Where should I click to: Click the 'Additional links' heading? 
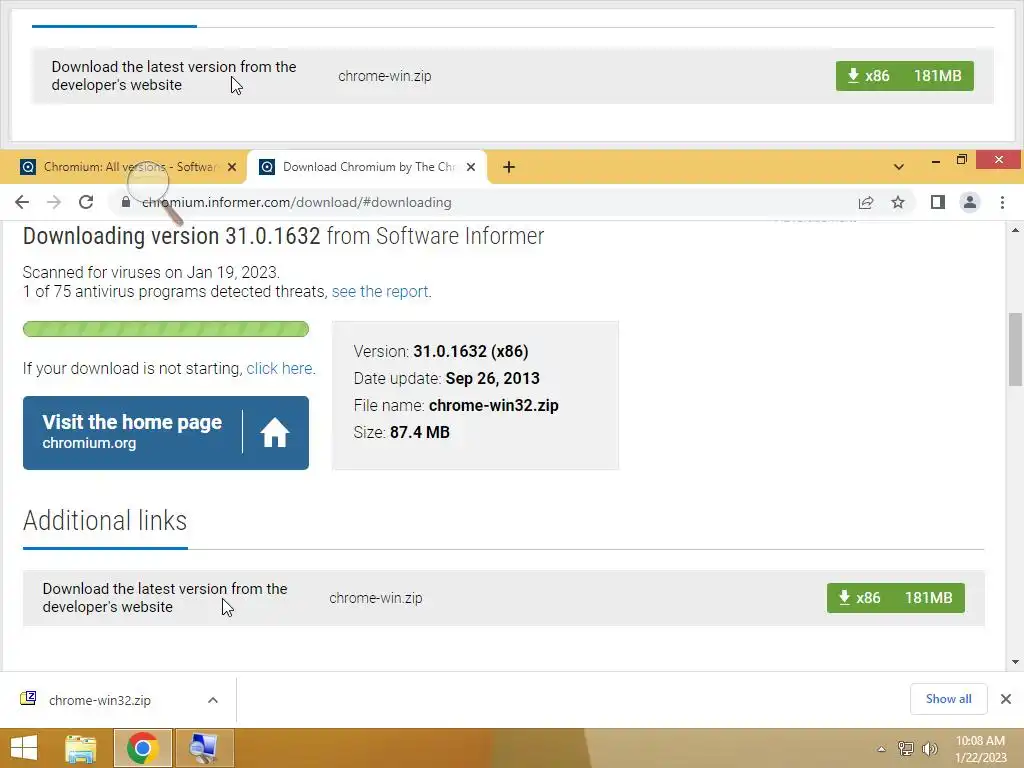(x=104, y=521)
